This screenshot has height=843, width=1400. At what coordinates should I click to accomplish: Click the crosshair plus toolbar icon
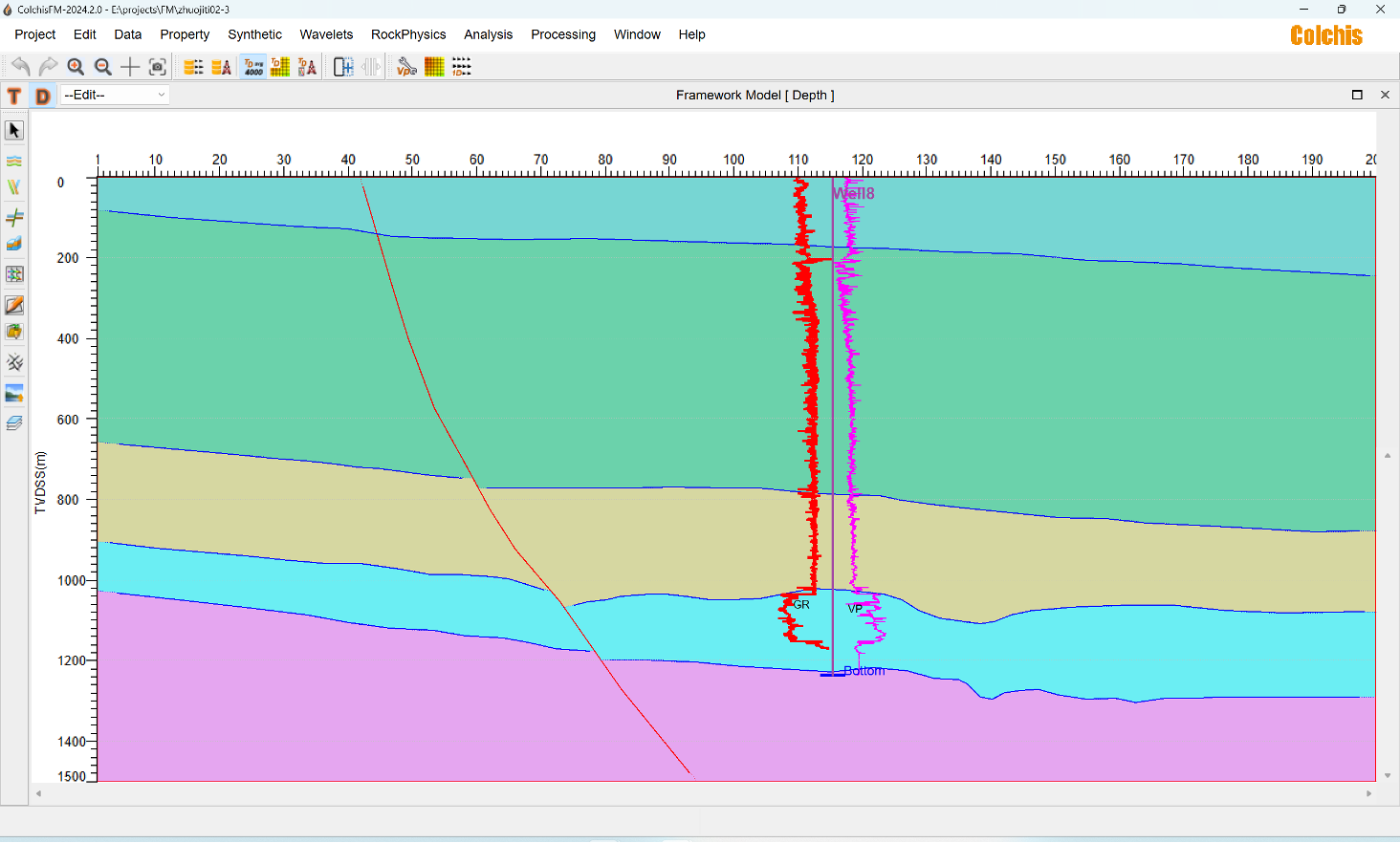pyautogui.click(x=130, y=67)
